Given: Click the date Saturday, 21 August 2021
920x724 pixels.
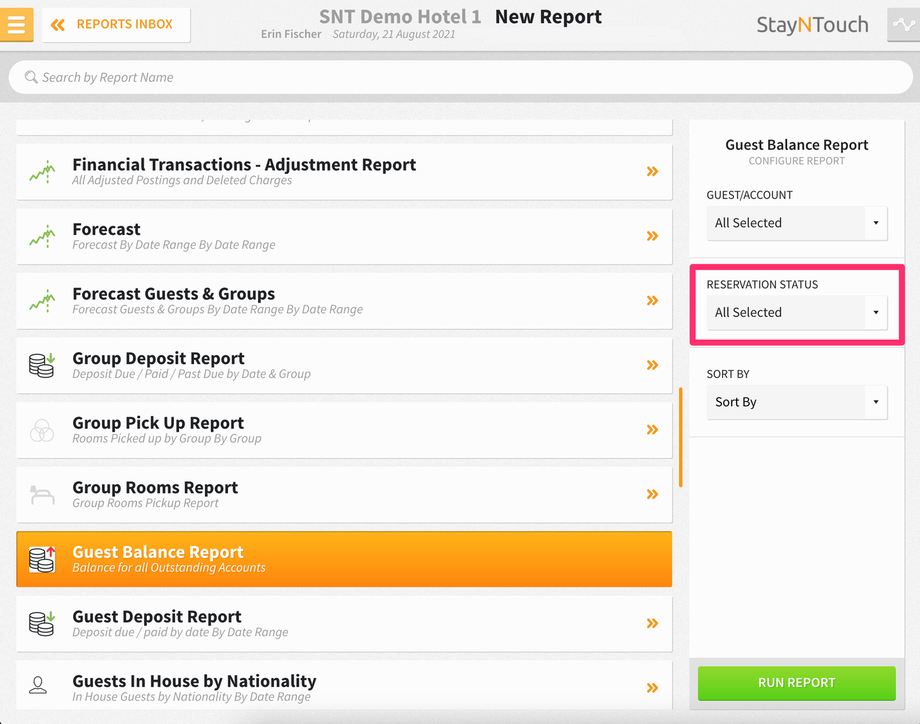Looking at the screenshot, I should click(x=394, y=34).
